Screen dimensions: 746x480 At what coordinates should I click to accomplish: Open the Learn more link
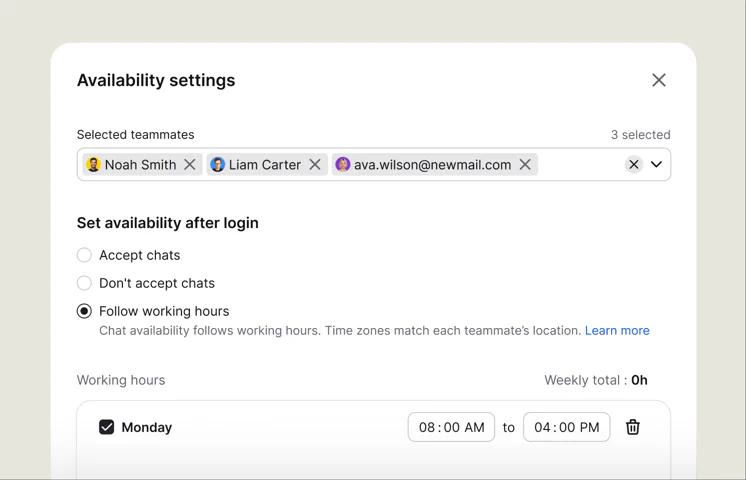(x=617, y=331)
